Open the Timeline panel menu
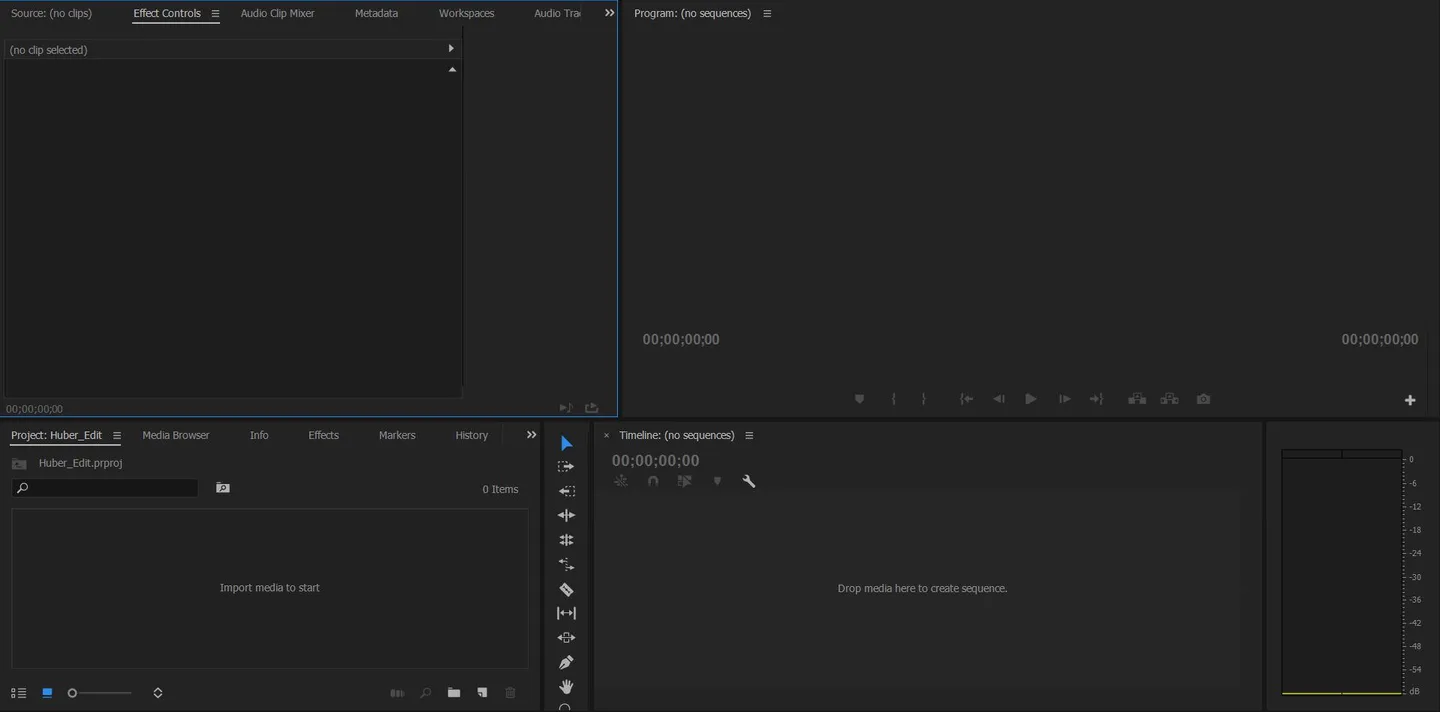 749,436
